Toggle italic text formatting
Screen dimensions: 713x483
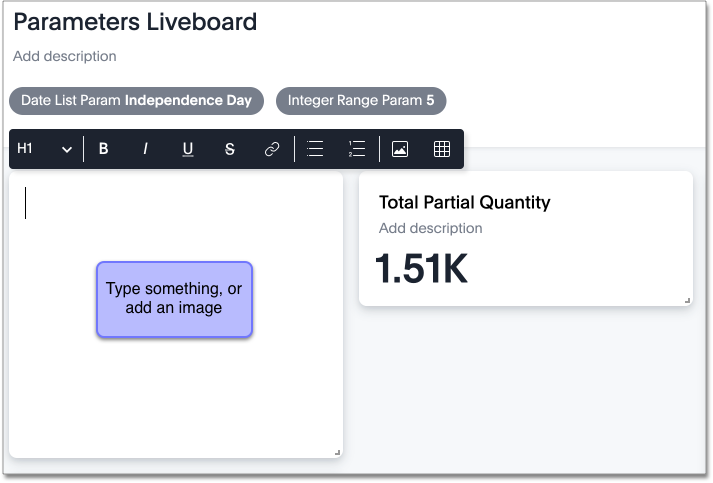[145, 149]
